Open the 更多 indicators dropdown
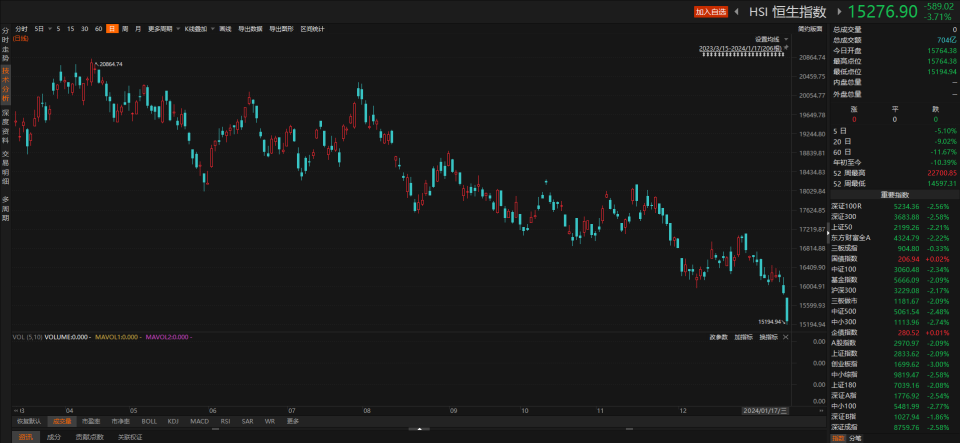The image size is (960, 443). (293, 421)
